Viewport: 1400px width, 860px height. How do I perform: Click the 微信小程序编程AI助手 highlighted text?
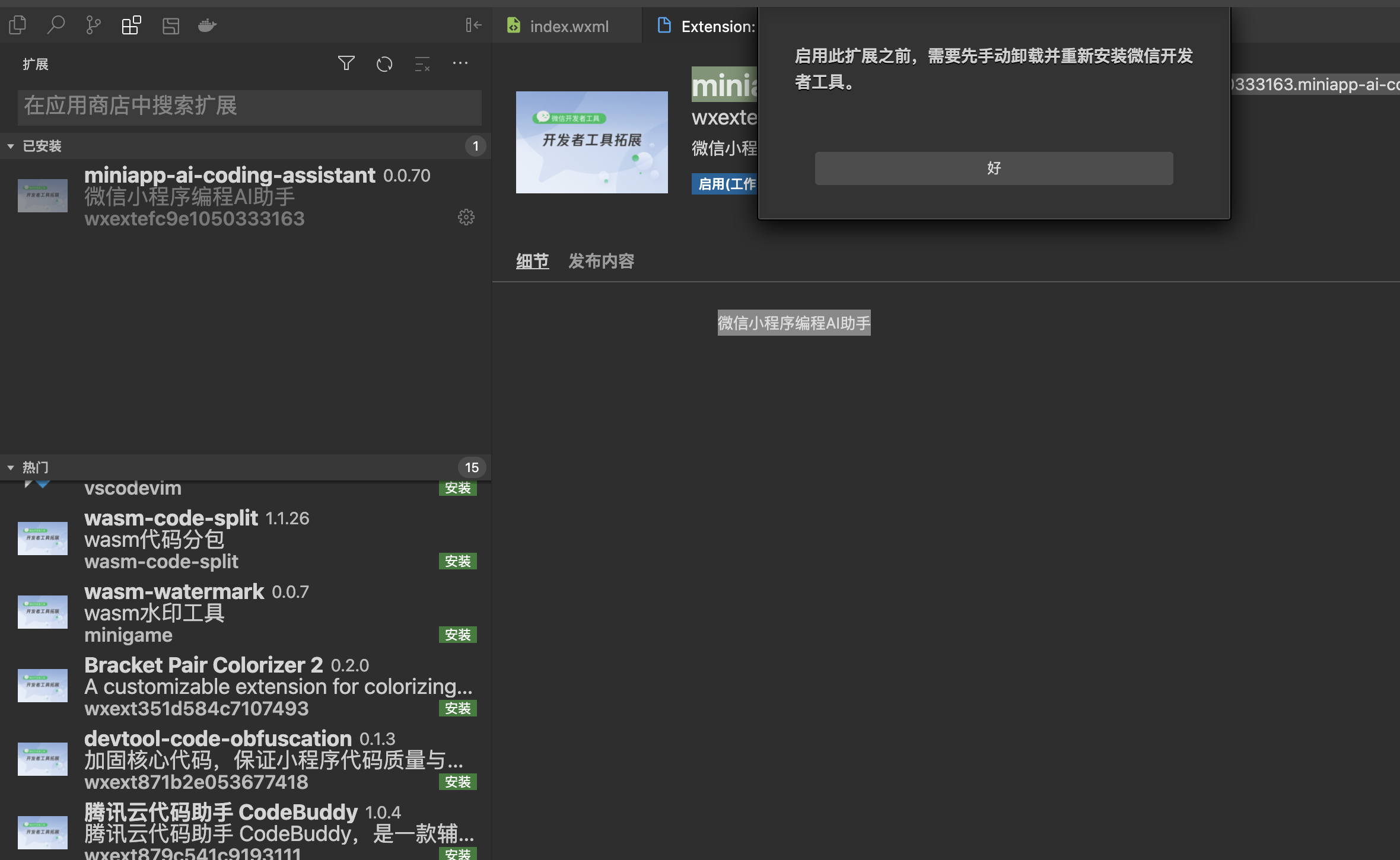tap(794, 323)
